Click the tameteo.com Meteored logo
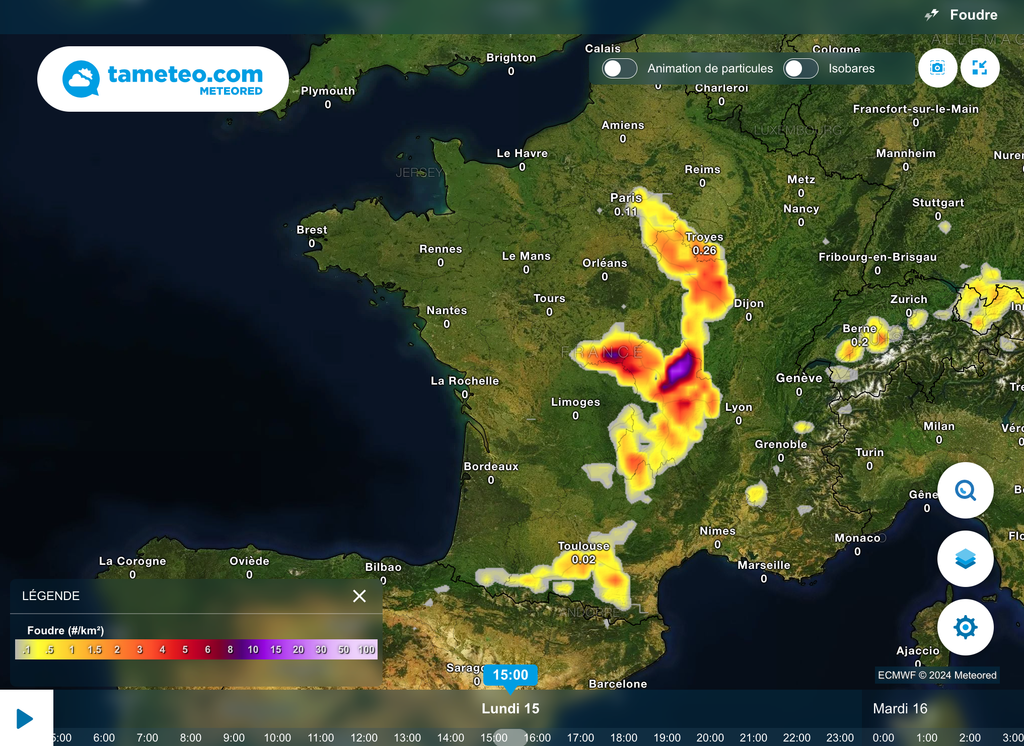The height and width of the screenshot is (746, 1024). click(x=163, y=79)
